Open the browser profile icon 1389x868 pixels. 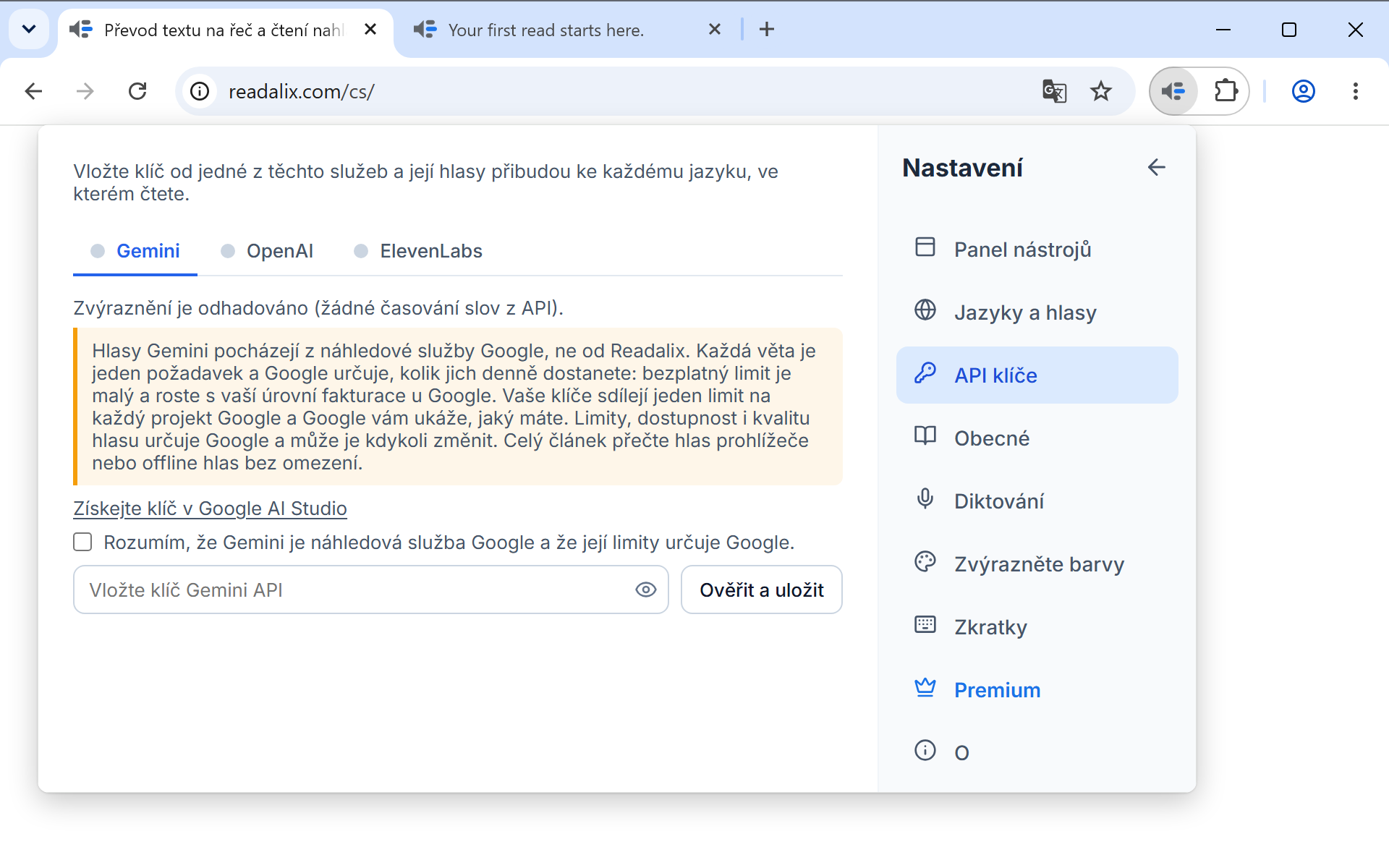coord(1304,91)
